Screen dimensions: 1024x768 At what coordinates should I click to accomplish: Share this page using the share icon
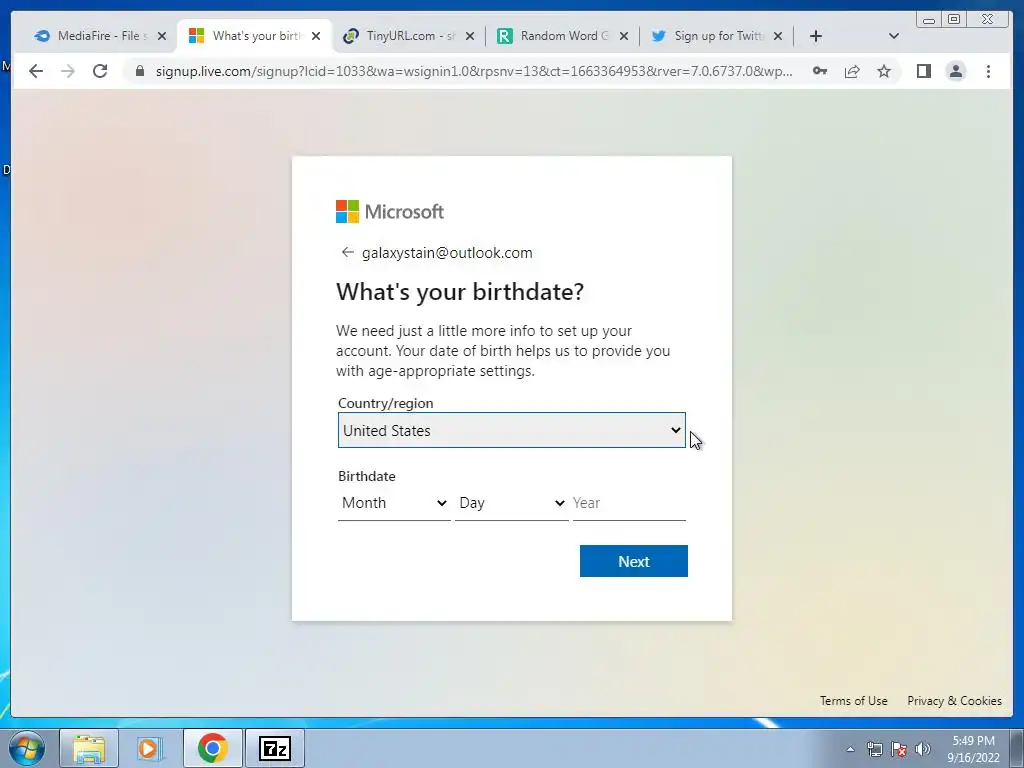tap(852, 71)
